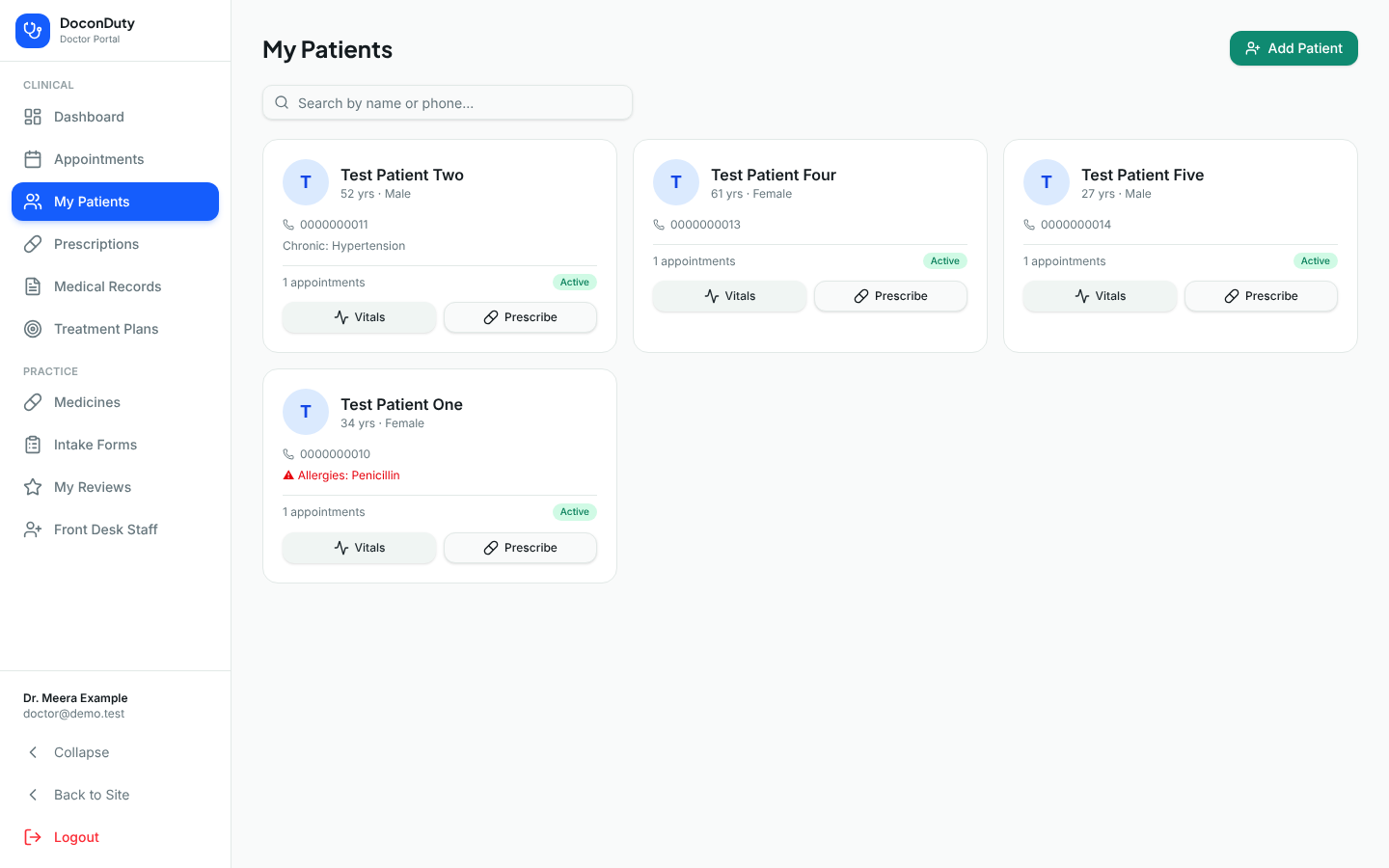The width and height of the screenshot is (1389, 868).
Task: Go to Intake Forms
Action: [116, 445]
